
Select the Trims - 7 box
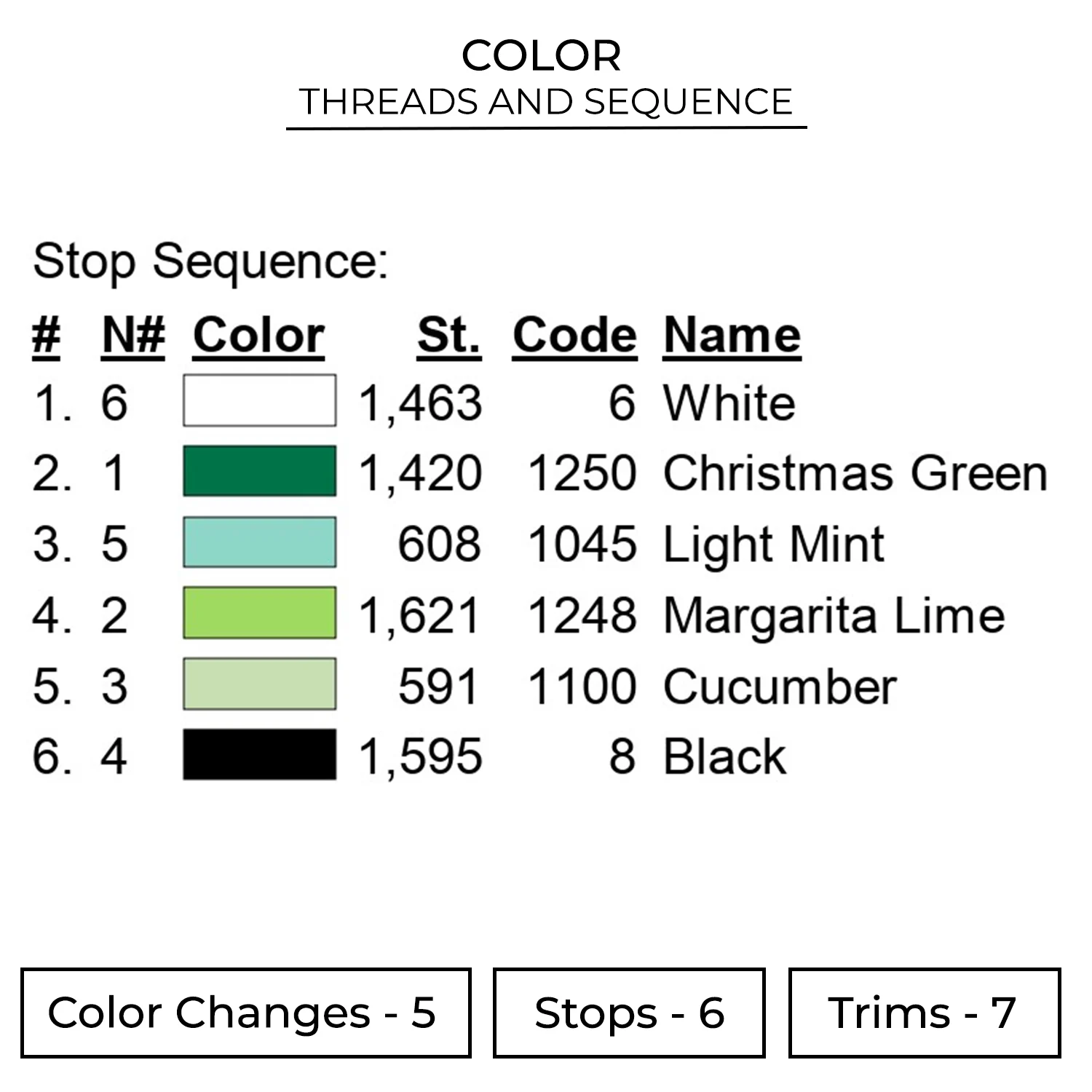[924, 1013]
